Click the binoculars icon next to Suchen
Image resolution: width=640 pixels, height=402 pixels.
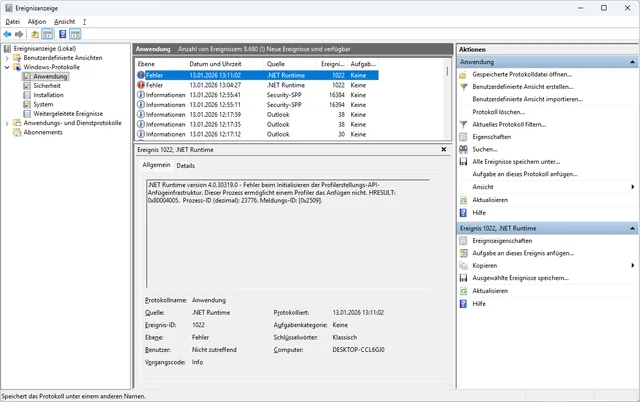(x=465, y=149)
